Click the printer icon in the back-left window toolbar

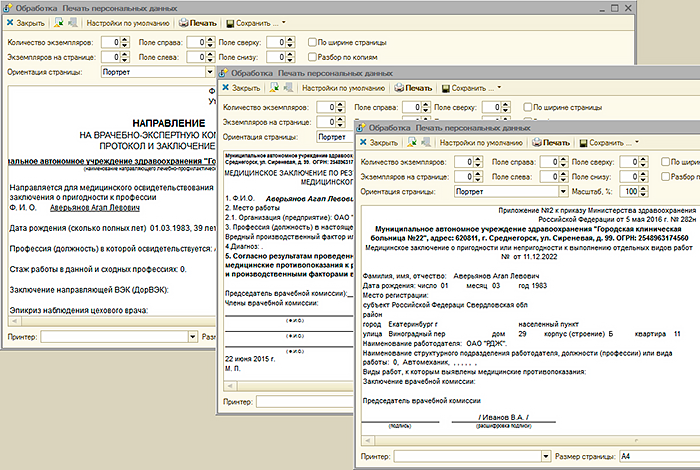[x=184, y=21]
